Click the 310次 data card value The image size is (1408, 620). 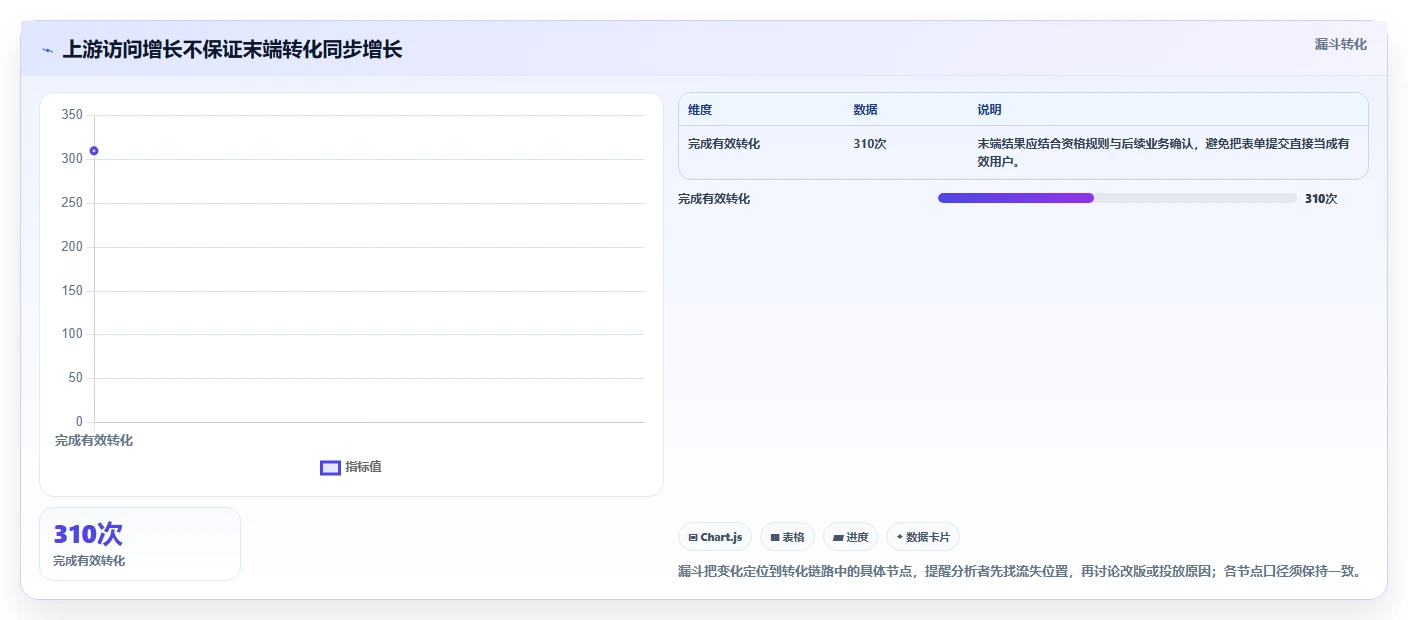[88, 534]
